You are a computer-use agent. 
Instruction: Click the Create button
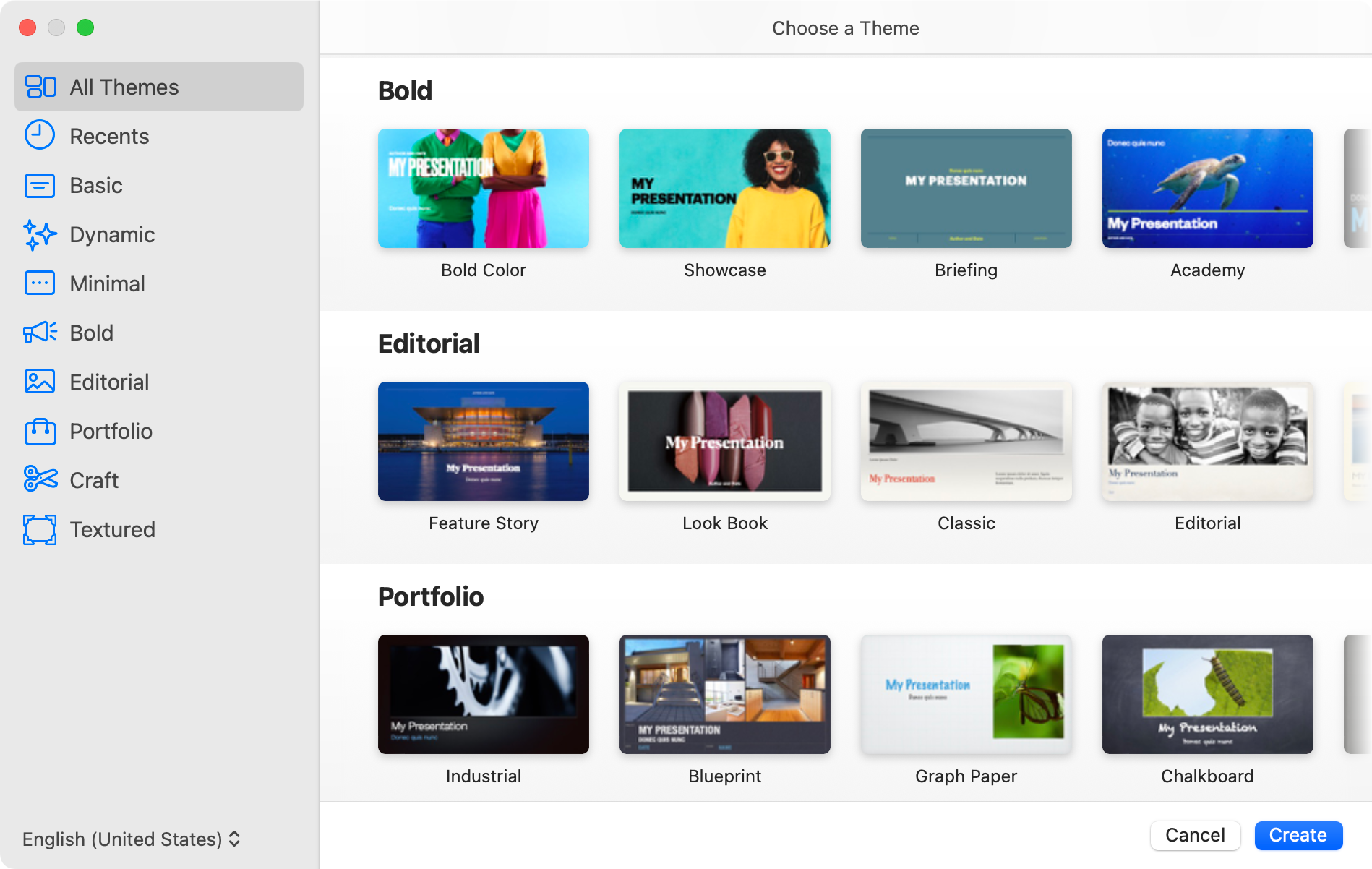(1298, 835)
